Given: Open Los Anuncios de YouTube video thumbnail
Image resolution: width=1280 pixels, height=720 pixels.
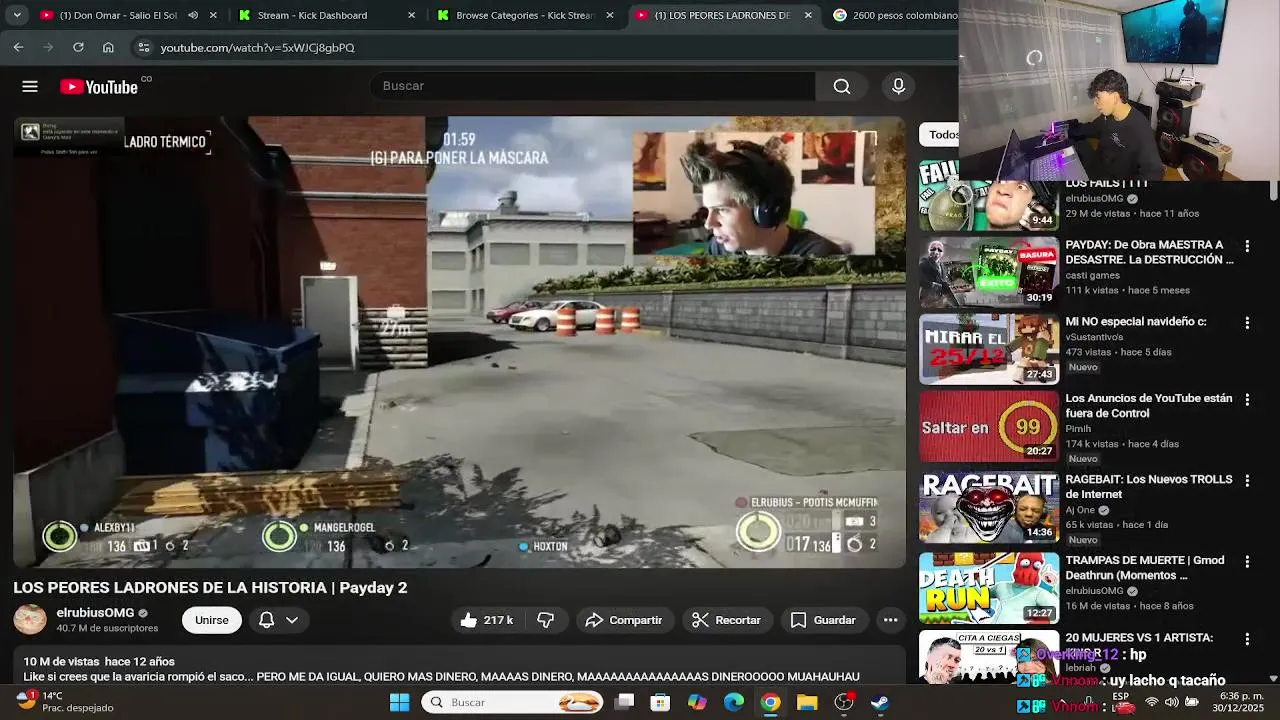Looking at the screenshot, I should [x=988, y=426].
